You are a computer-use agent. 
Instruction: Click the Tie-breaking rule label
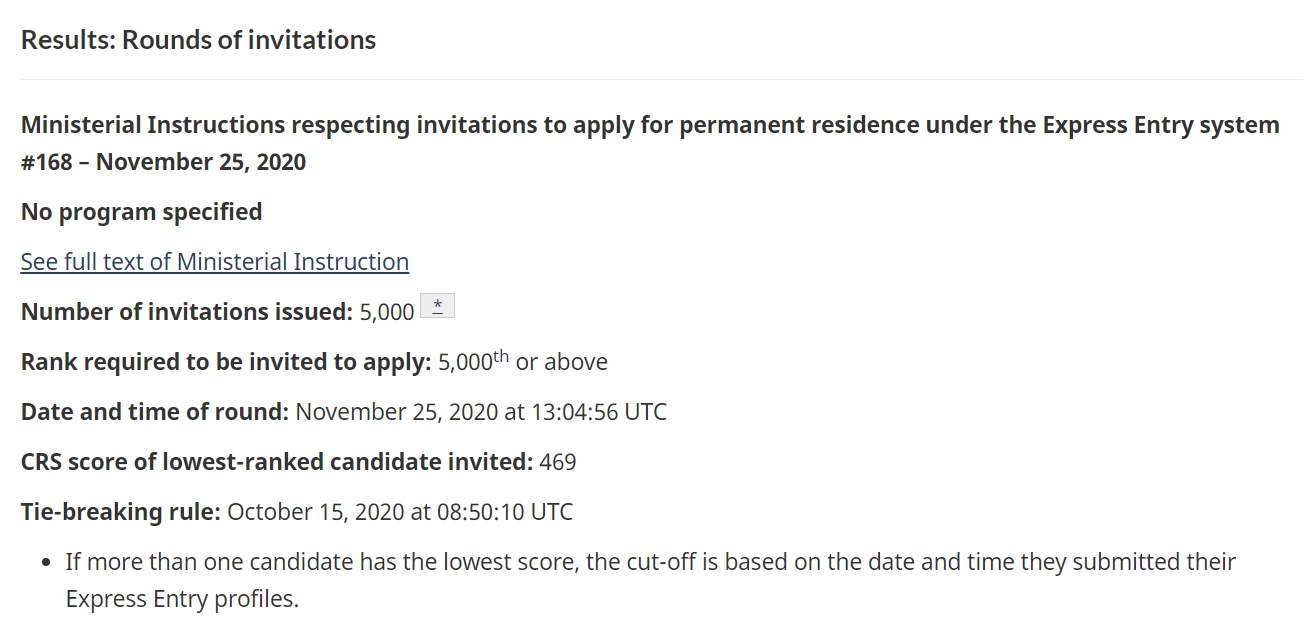121,512
